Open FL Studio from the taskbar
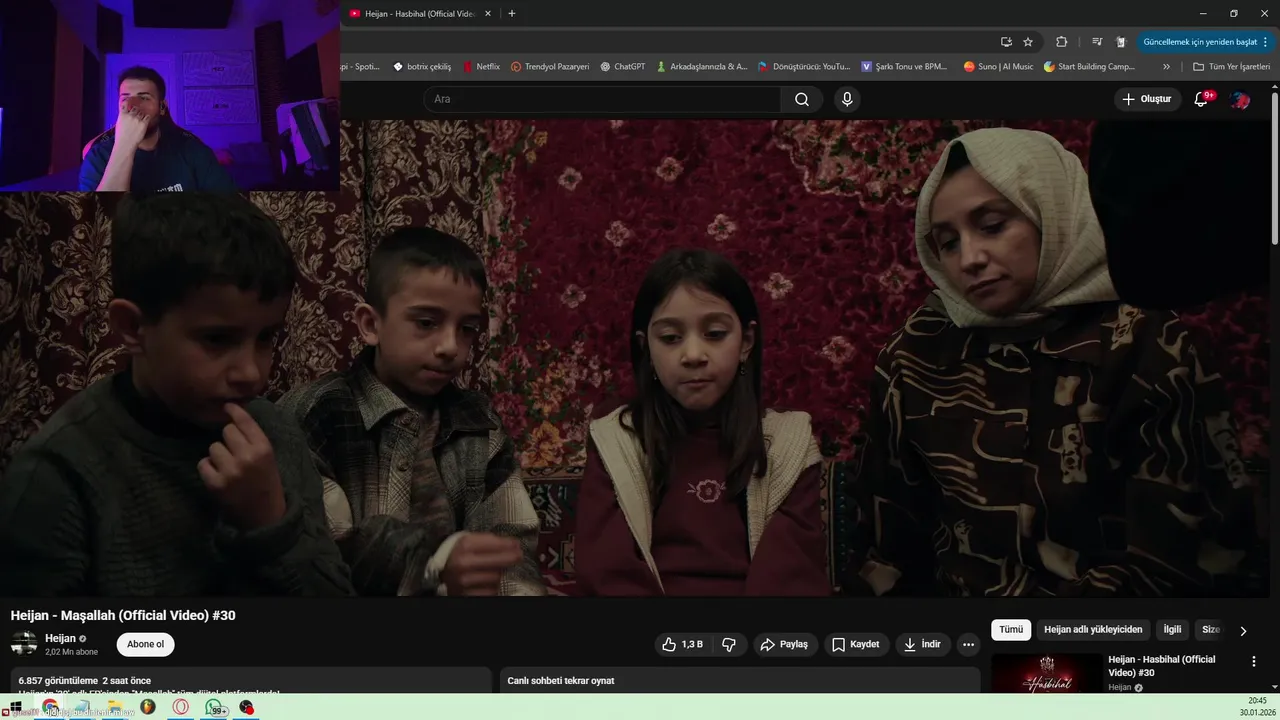Image resolution: width=1280 pixels, height=720 pixels. tap(147, 707)
